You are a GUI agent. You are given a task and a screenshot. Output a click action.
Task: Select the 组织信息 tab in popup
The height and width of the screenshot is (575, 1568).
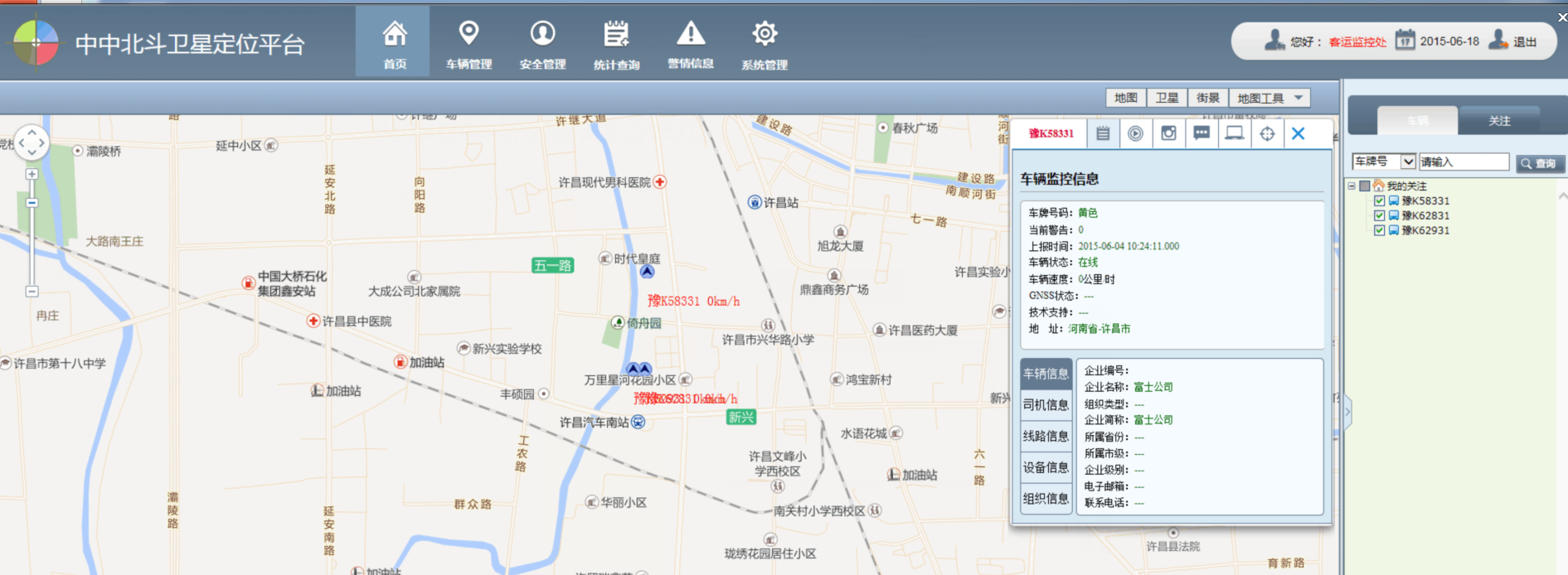[x=1046, y=499]
